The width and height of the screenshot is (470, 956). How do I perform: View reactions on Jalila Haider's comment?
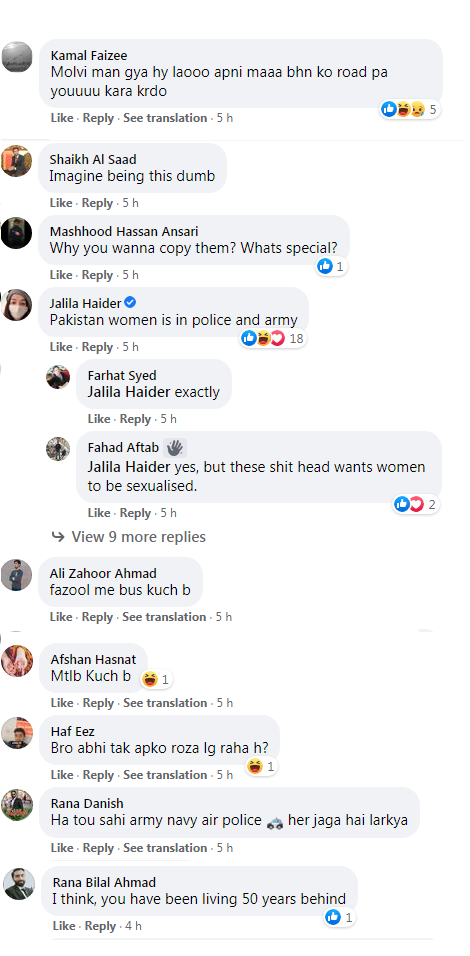pyautogui.click(x=272, y=338)
